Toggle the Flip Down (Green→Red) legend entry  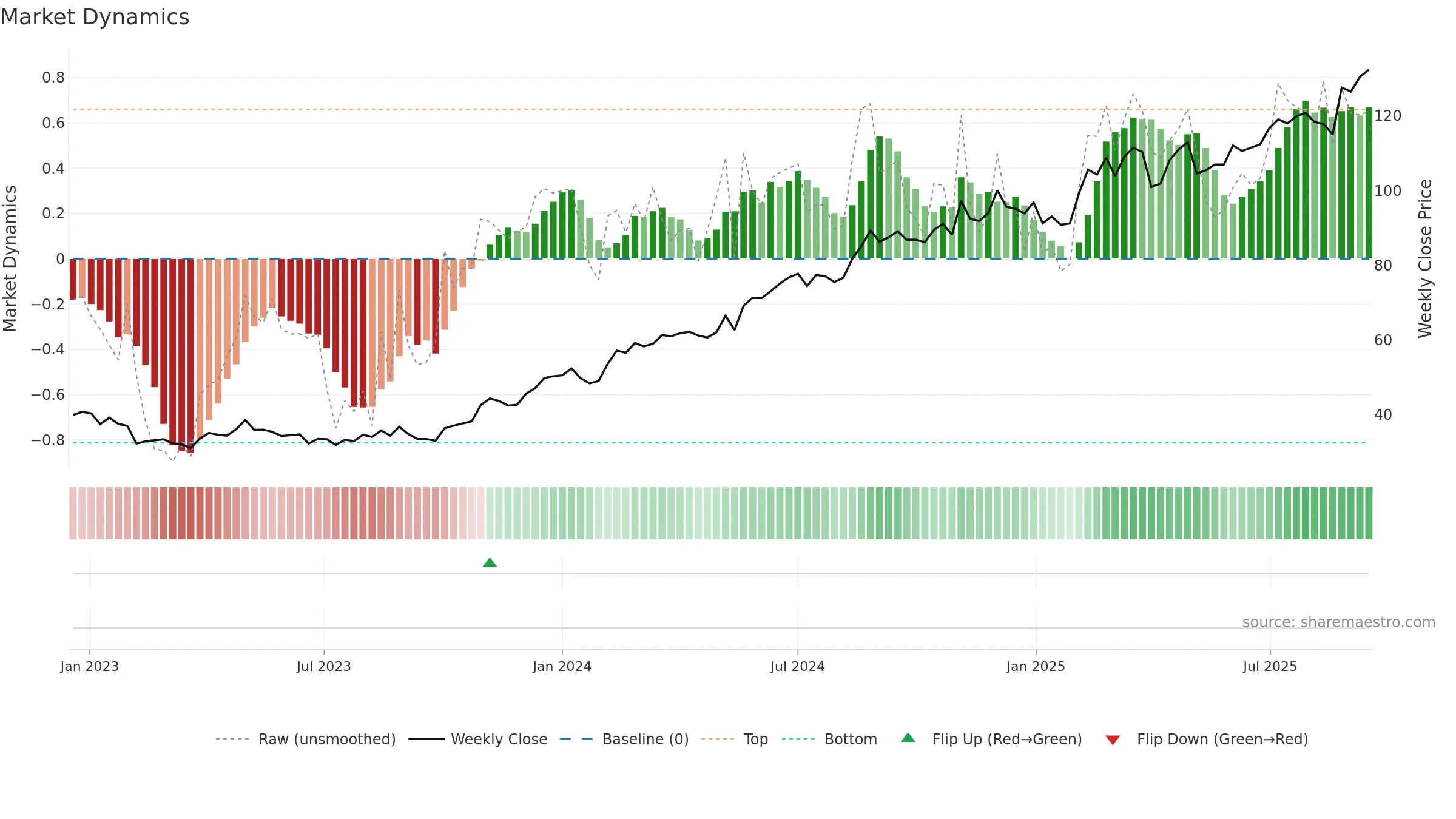(x=1206, y=739)
